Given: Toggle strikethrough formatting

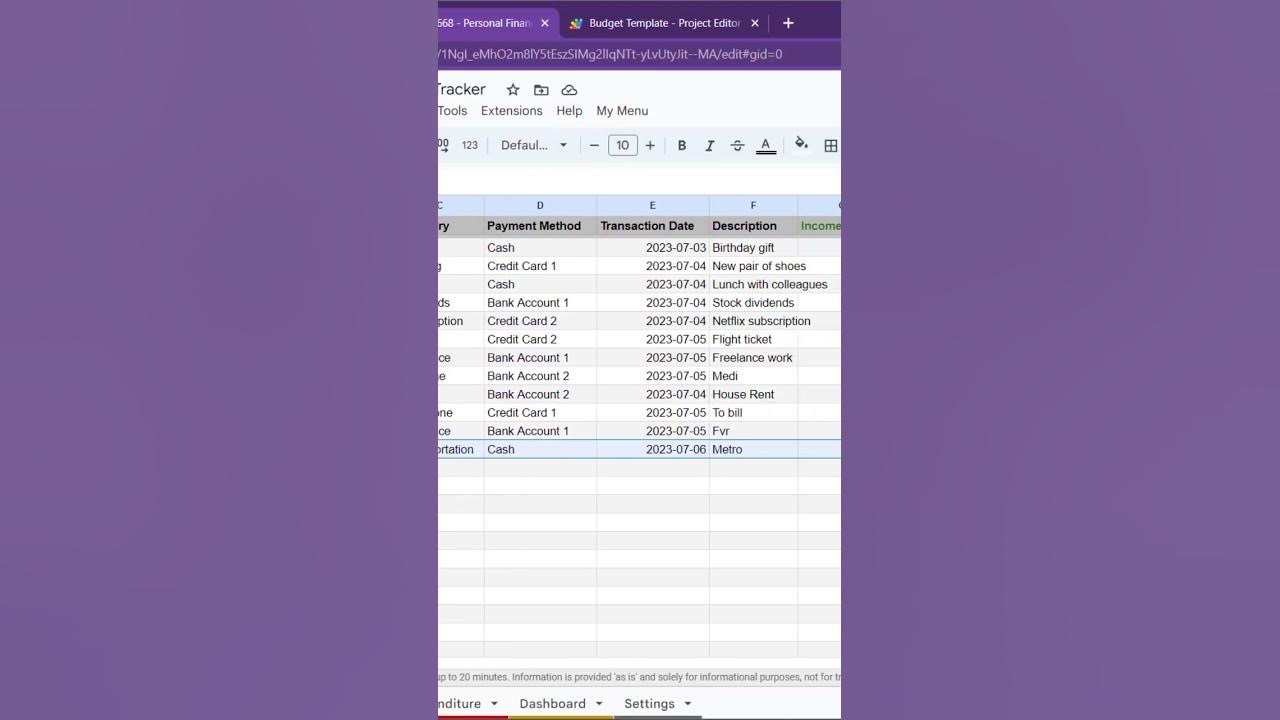Looking at the screenshot, I should (x=737, y=145).
